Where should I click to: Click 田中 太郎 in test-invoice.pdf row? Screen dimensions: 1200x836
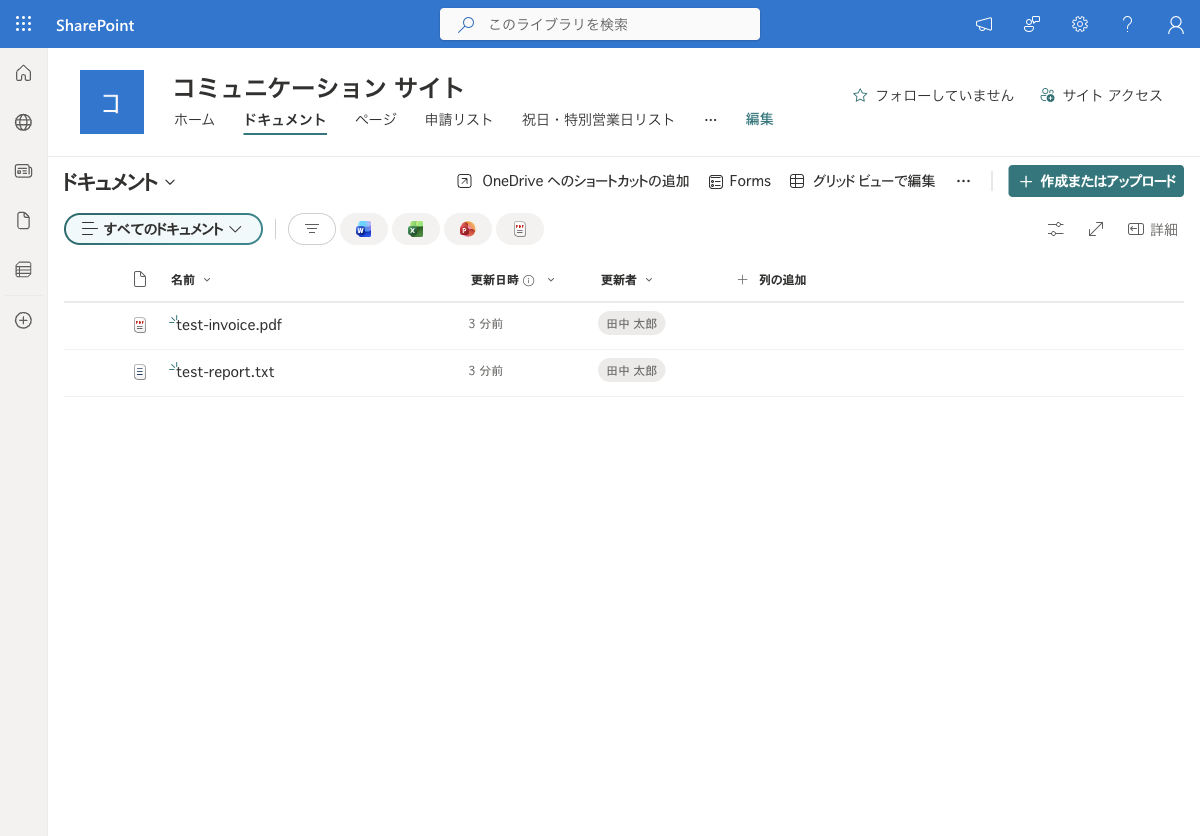632,324
